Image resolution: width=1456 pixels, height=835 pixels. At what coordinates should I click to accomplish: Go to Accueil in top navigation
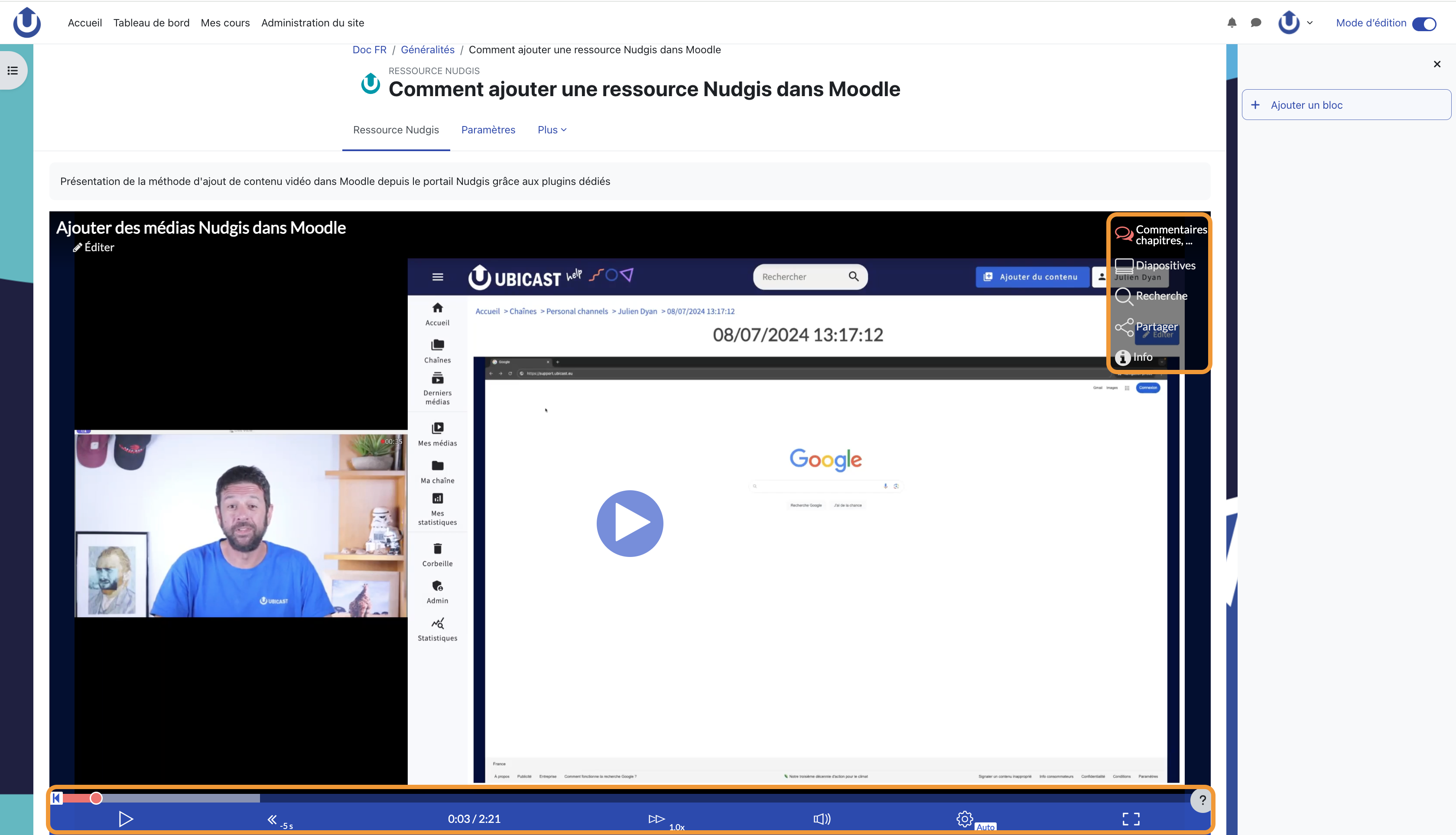(85, 23)
